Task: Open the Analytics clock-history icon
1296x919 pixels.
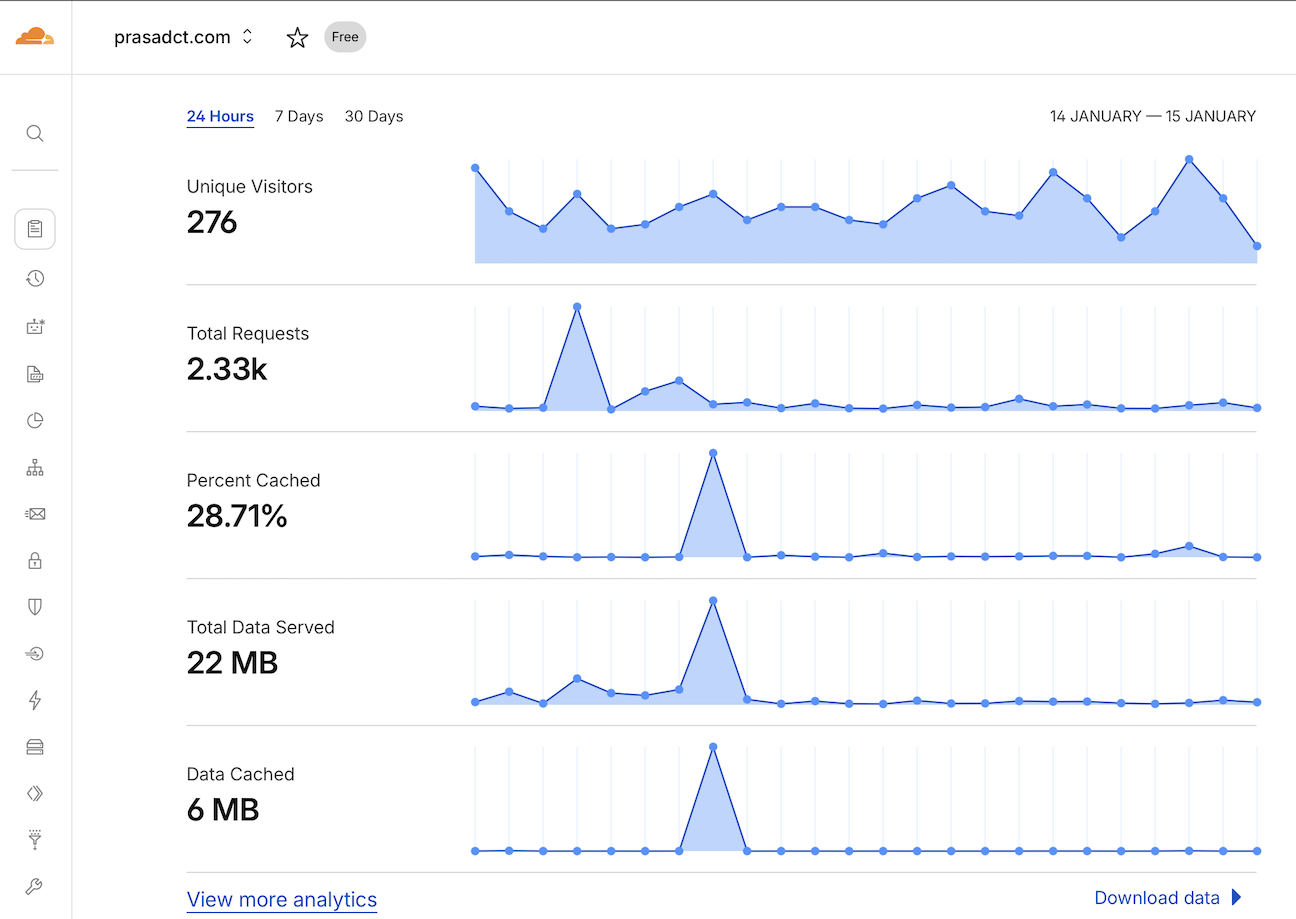Action: pyautogui.click(x=35, y=278)
